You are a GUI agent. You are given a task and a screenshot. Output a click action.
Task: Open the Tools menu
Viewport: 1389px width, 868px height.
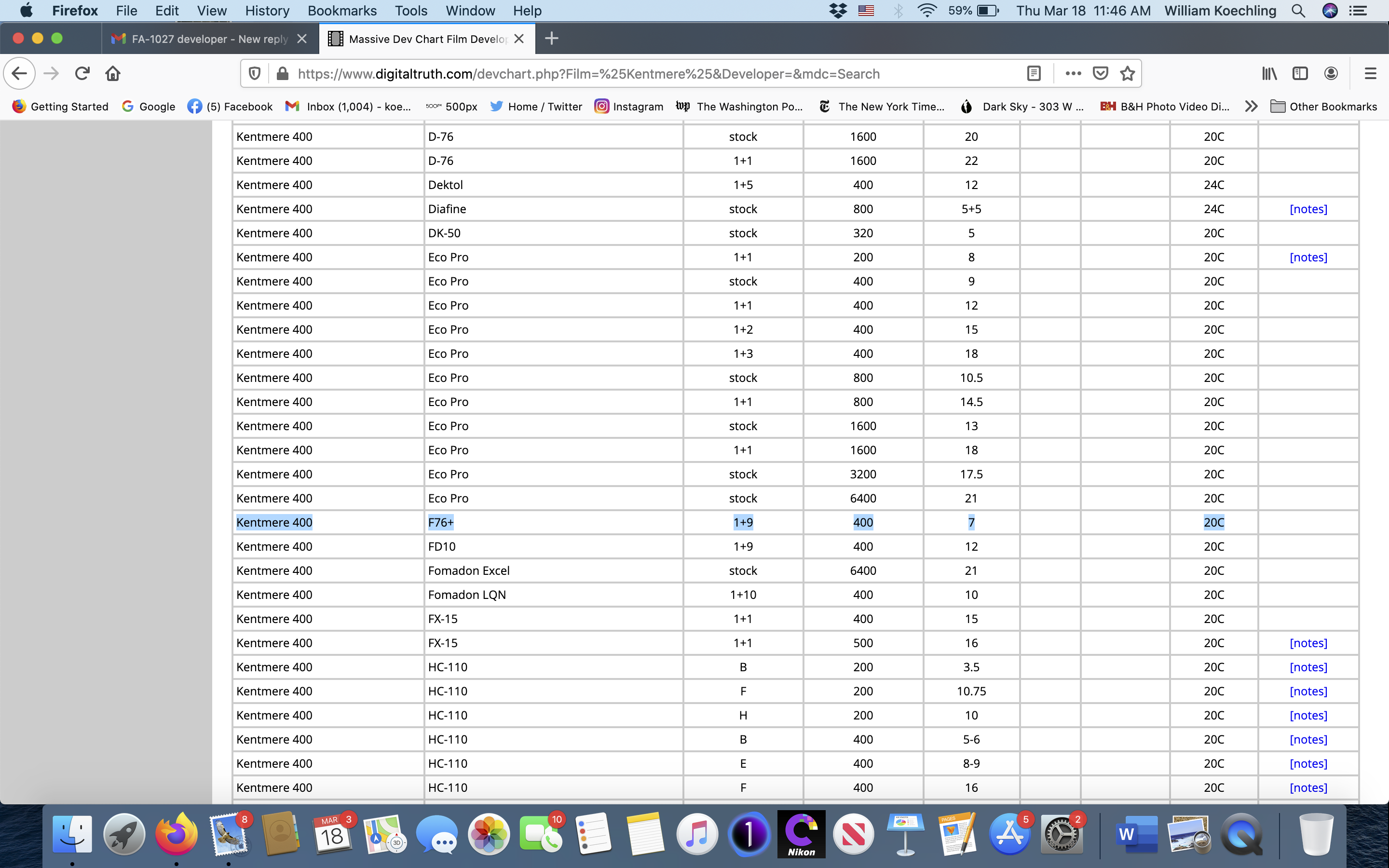tap(411, 10)
